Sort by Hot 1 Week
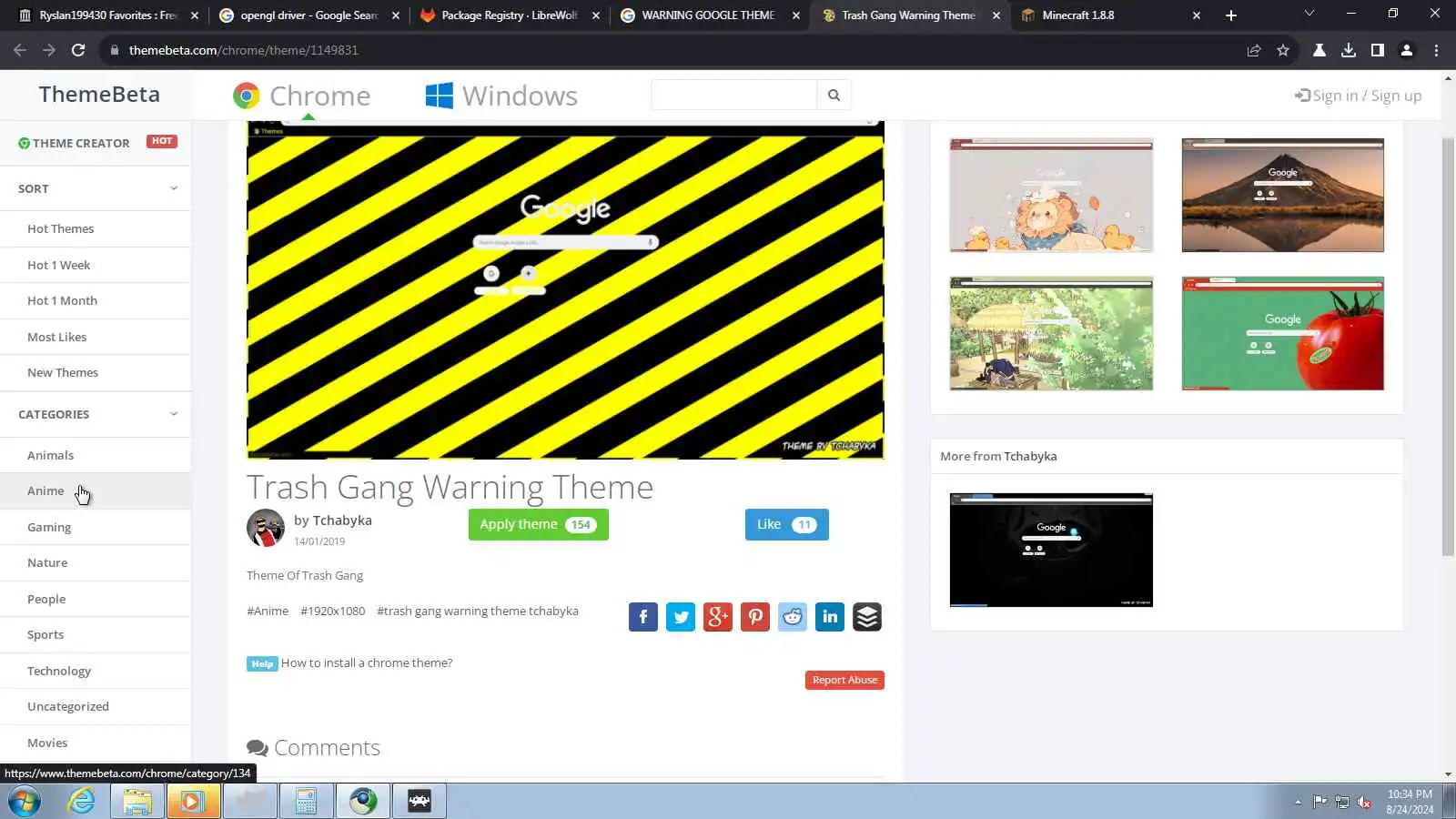This screenshot has height=819, width=1456. 58,265
